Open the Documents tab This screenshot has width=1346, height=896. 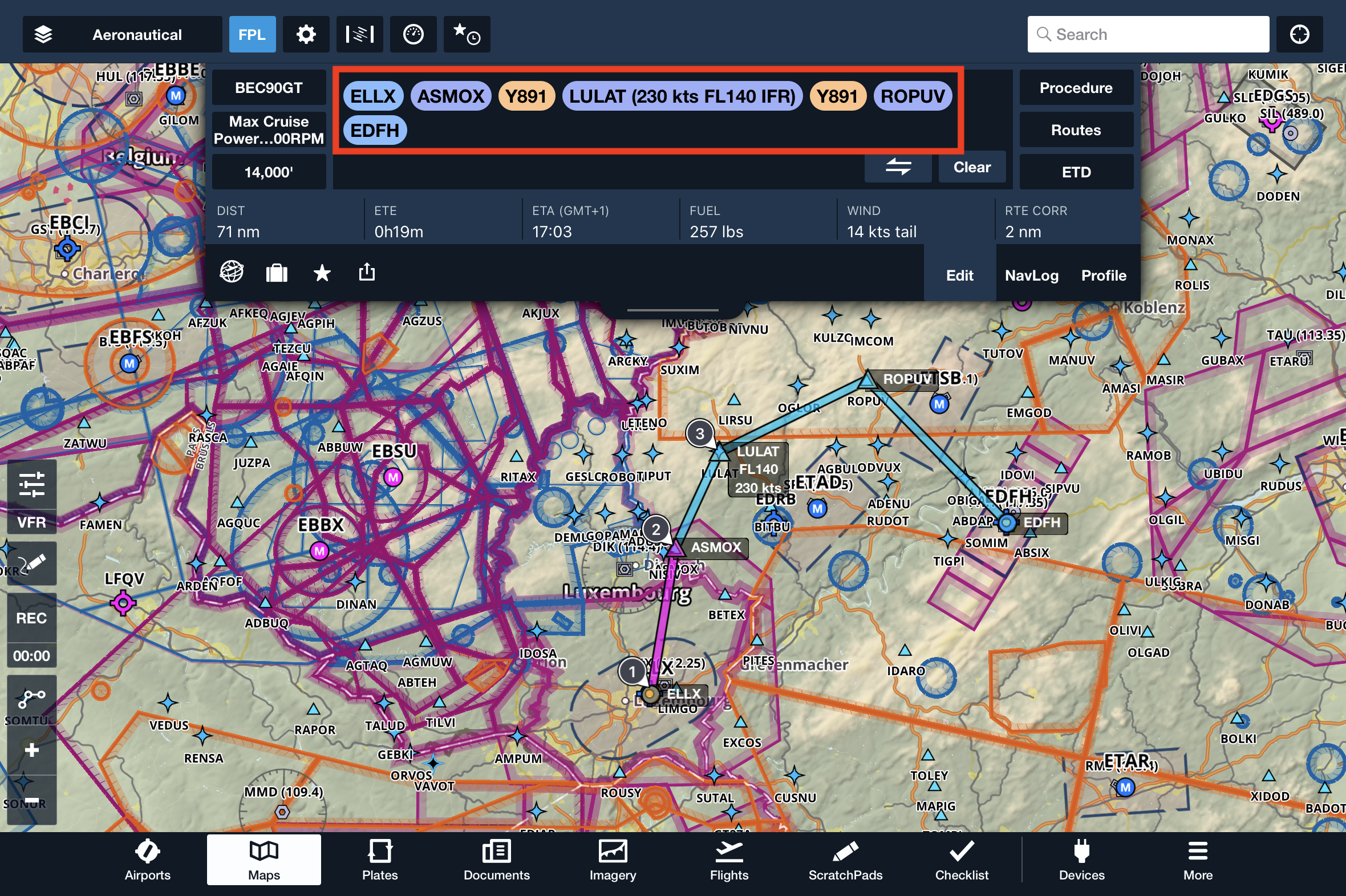(496, 861)
